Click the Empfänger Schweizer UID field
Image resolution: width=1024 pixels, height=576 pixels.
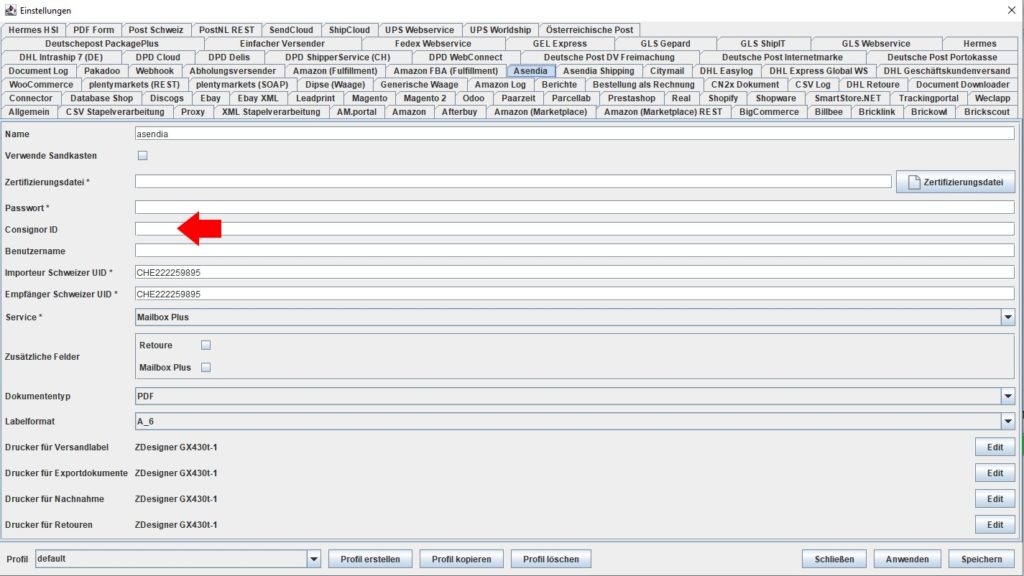[x=575, y=294]
